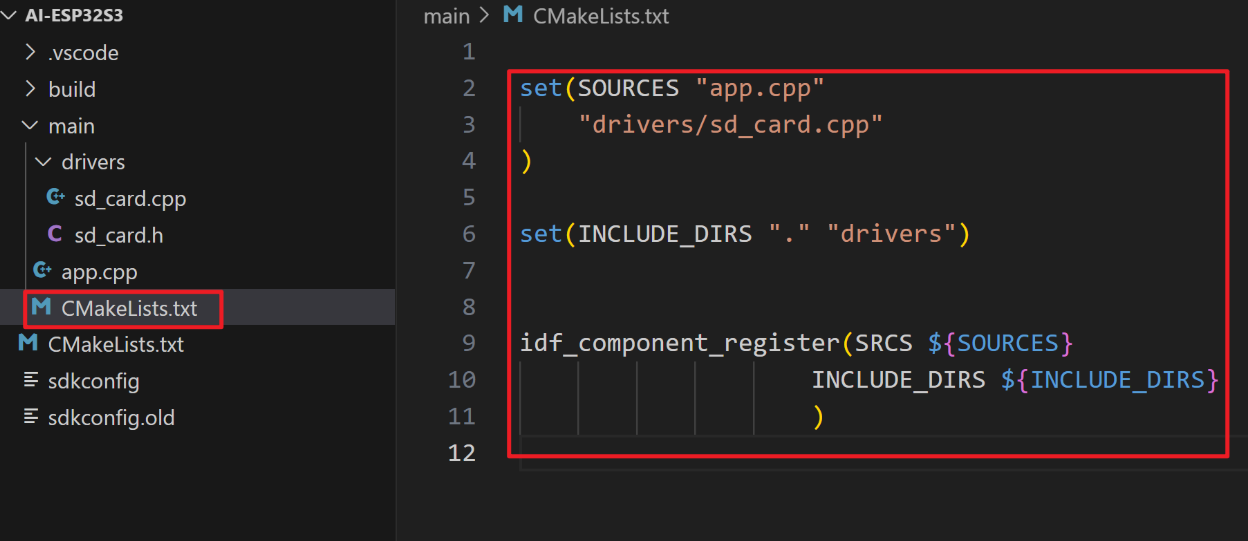The image size is (1248, 541).
Task: Click the C icon of sd_card.h
Action: 55,234
